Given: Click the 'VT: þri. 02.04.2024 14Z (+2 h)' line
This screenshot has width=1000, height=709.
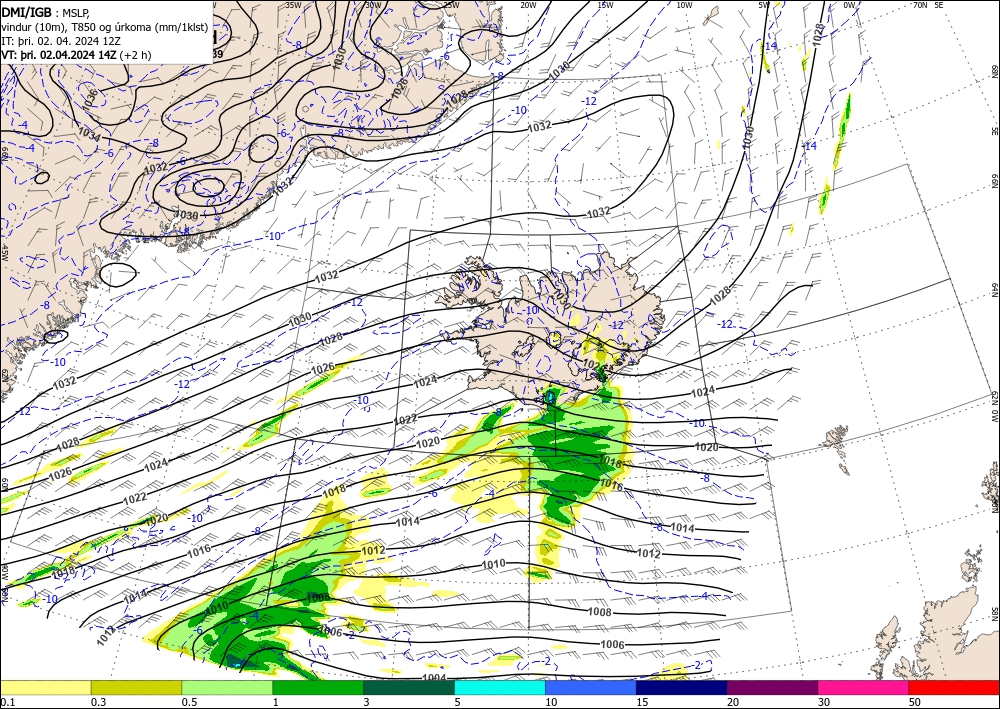Looking at the screenshot, I should click(77, 55).
